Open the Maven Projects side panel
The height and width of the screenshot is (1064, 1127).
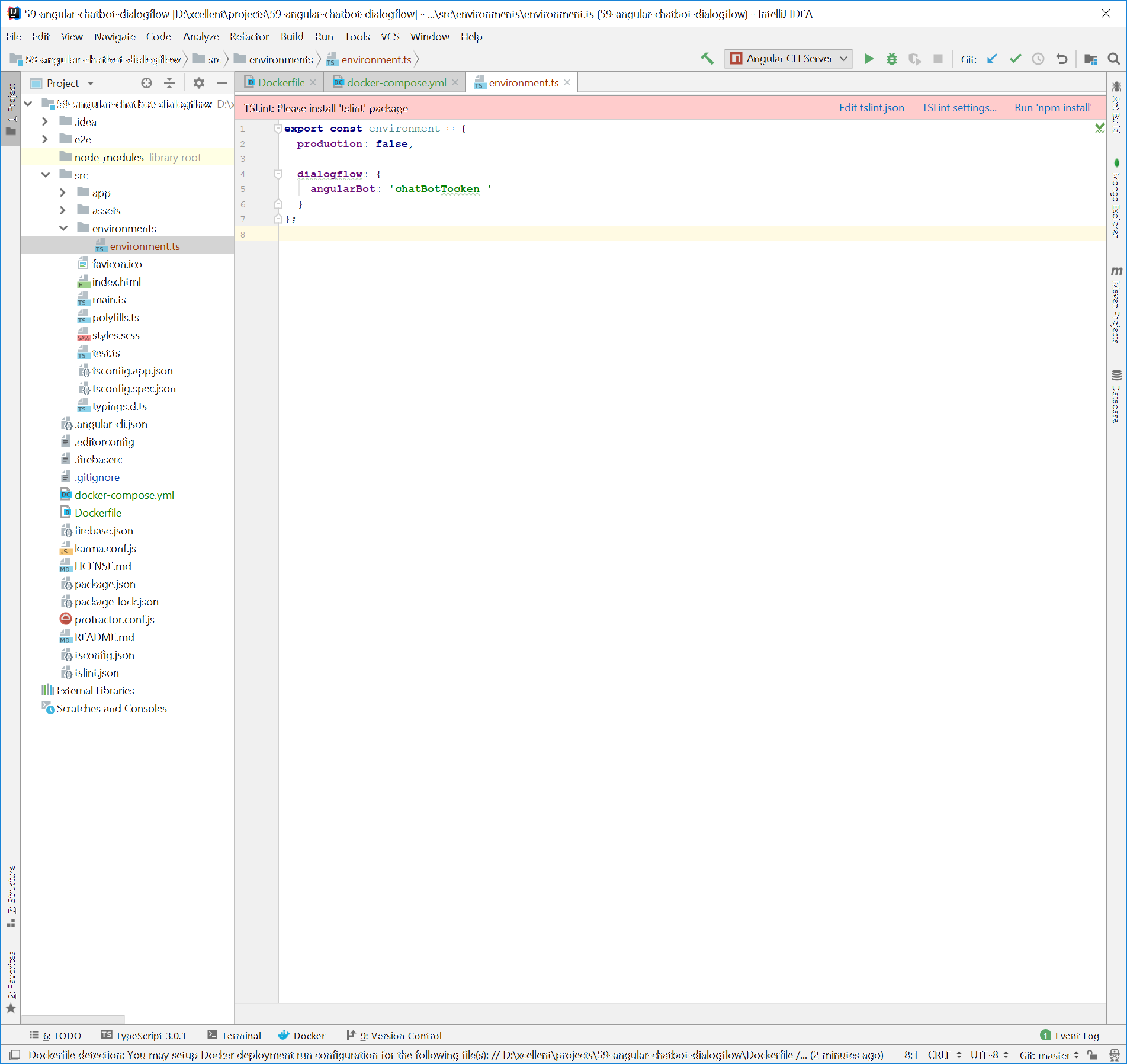pyautogui.click(x=1116, y=305)
